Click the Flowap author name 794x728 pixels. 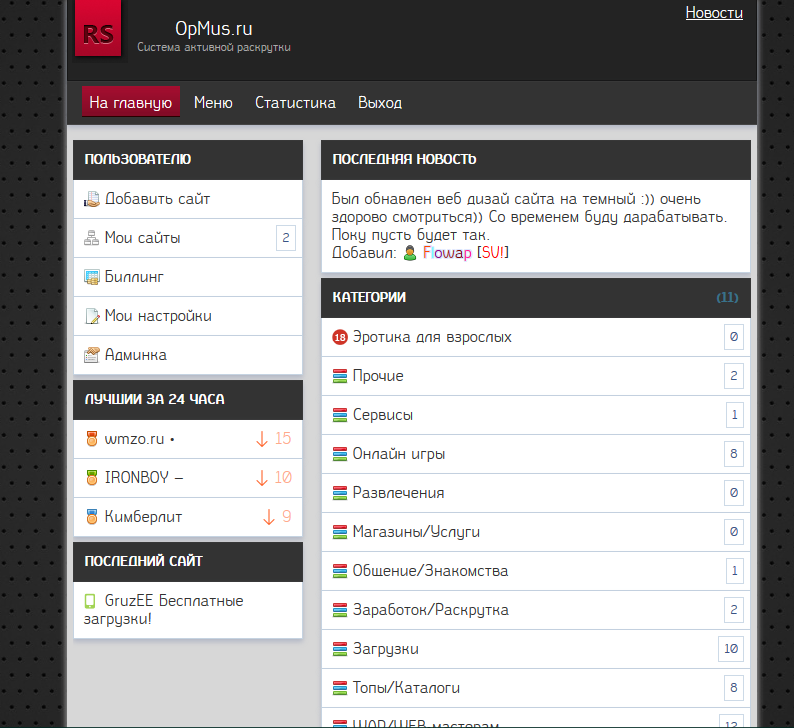[x=447, y=253]
